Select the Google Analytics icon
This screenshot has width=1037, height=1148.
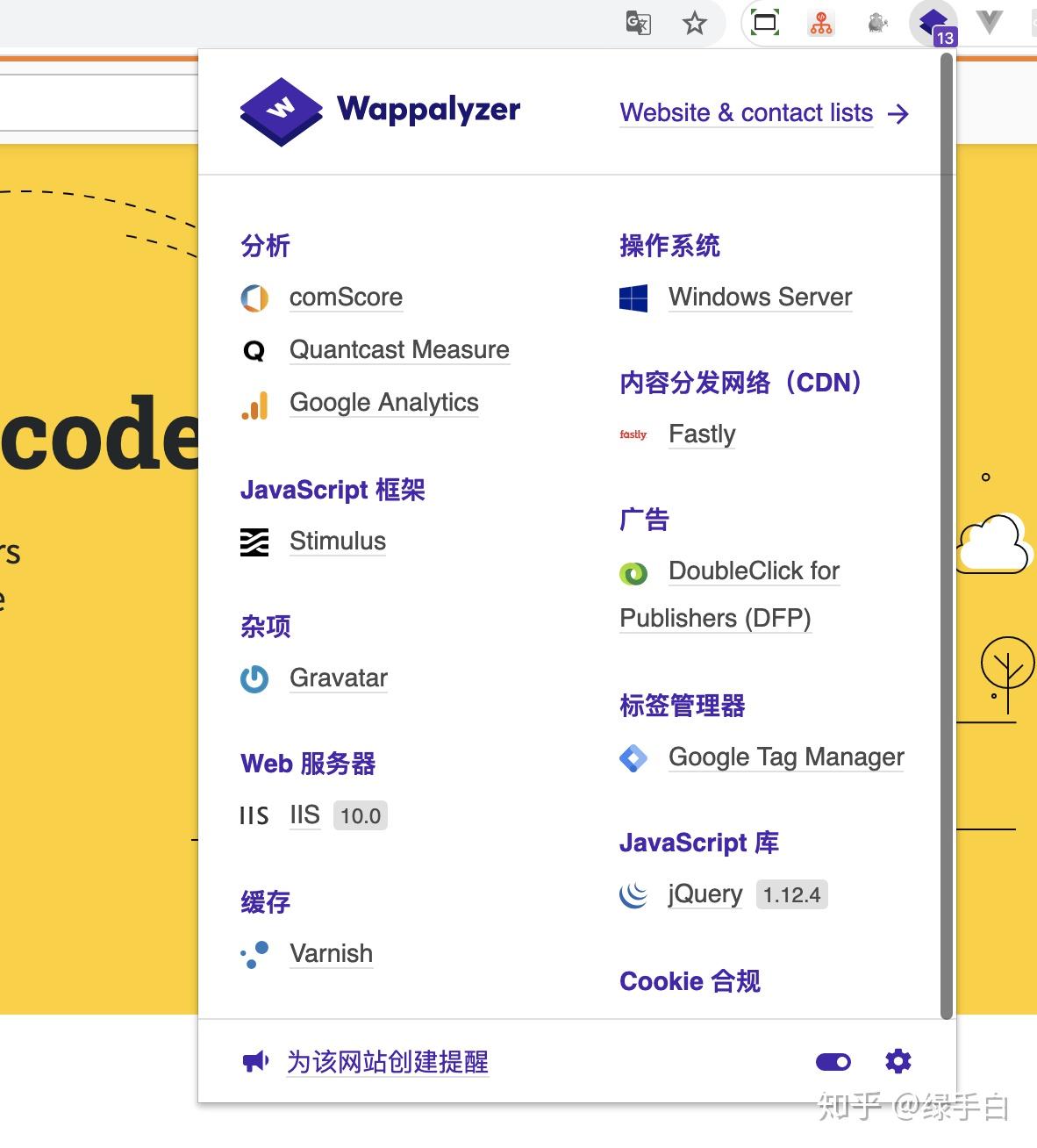(x=254, y=405)
